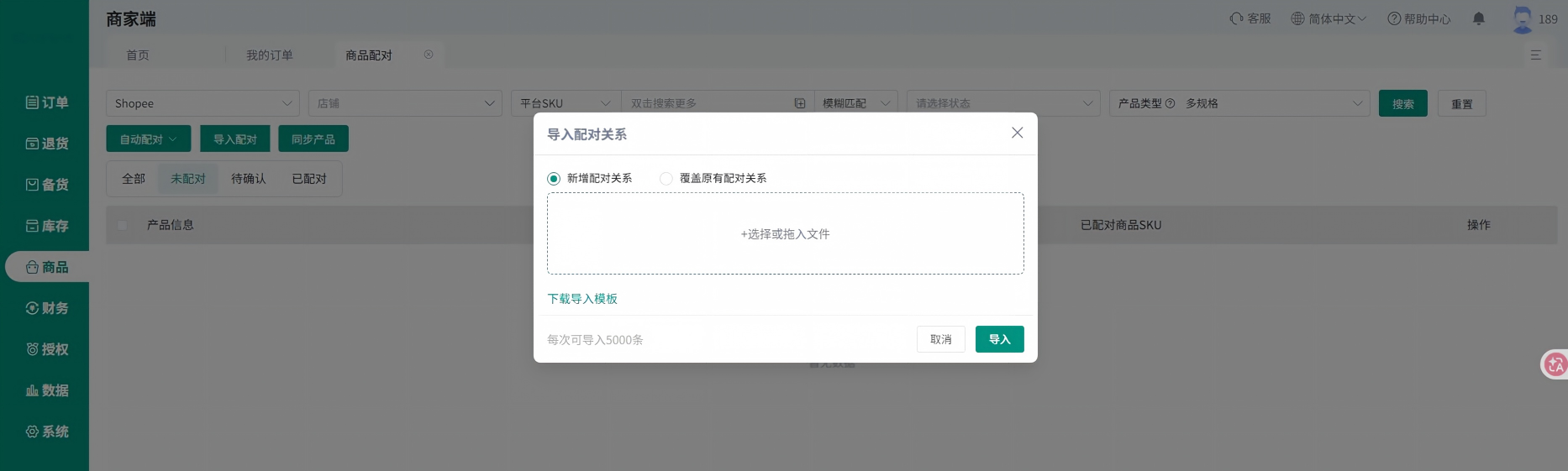
Task: Open the 库存 inventory sidebar section
Action: (47, 226)
